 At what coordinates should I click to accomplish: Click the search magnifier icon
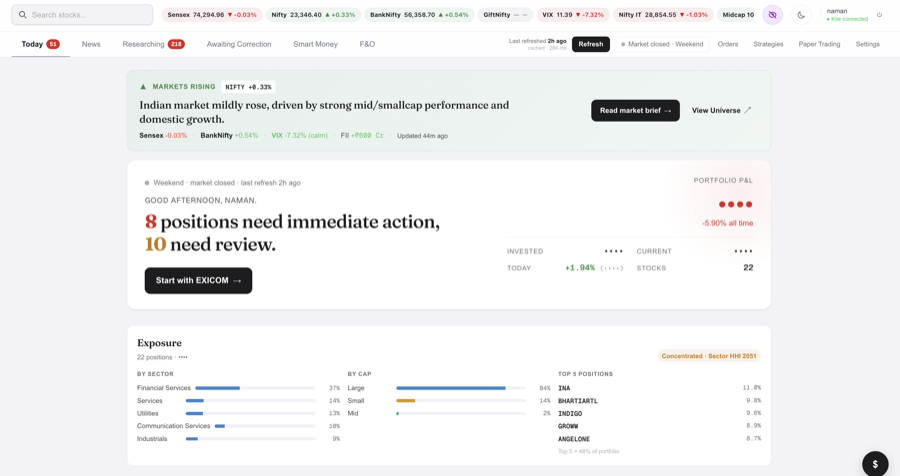point(22,15)
